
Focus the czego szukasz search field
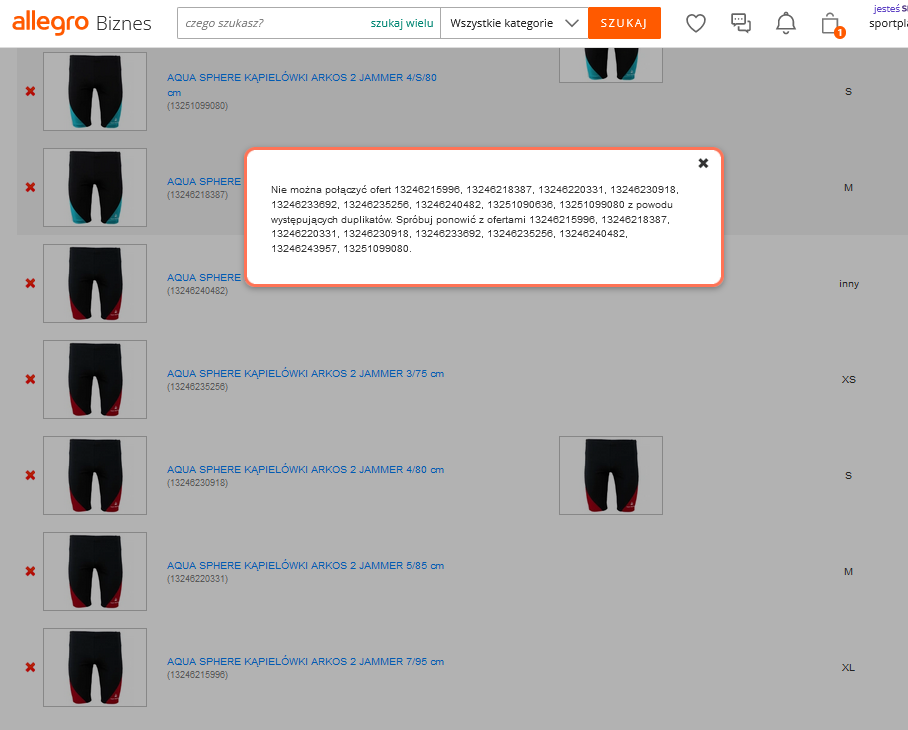[270, 23]
